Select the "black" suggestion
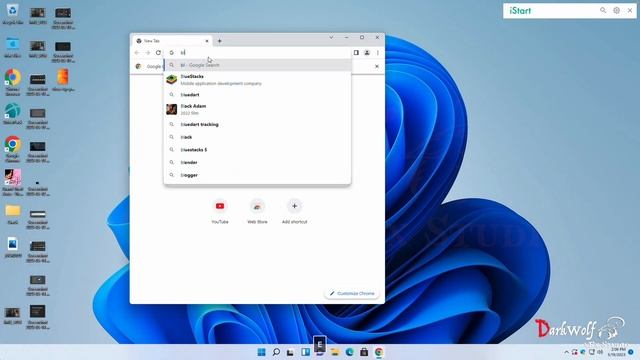 click(257, 137)
